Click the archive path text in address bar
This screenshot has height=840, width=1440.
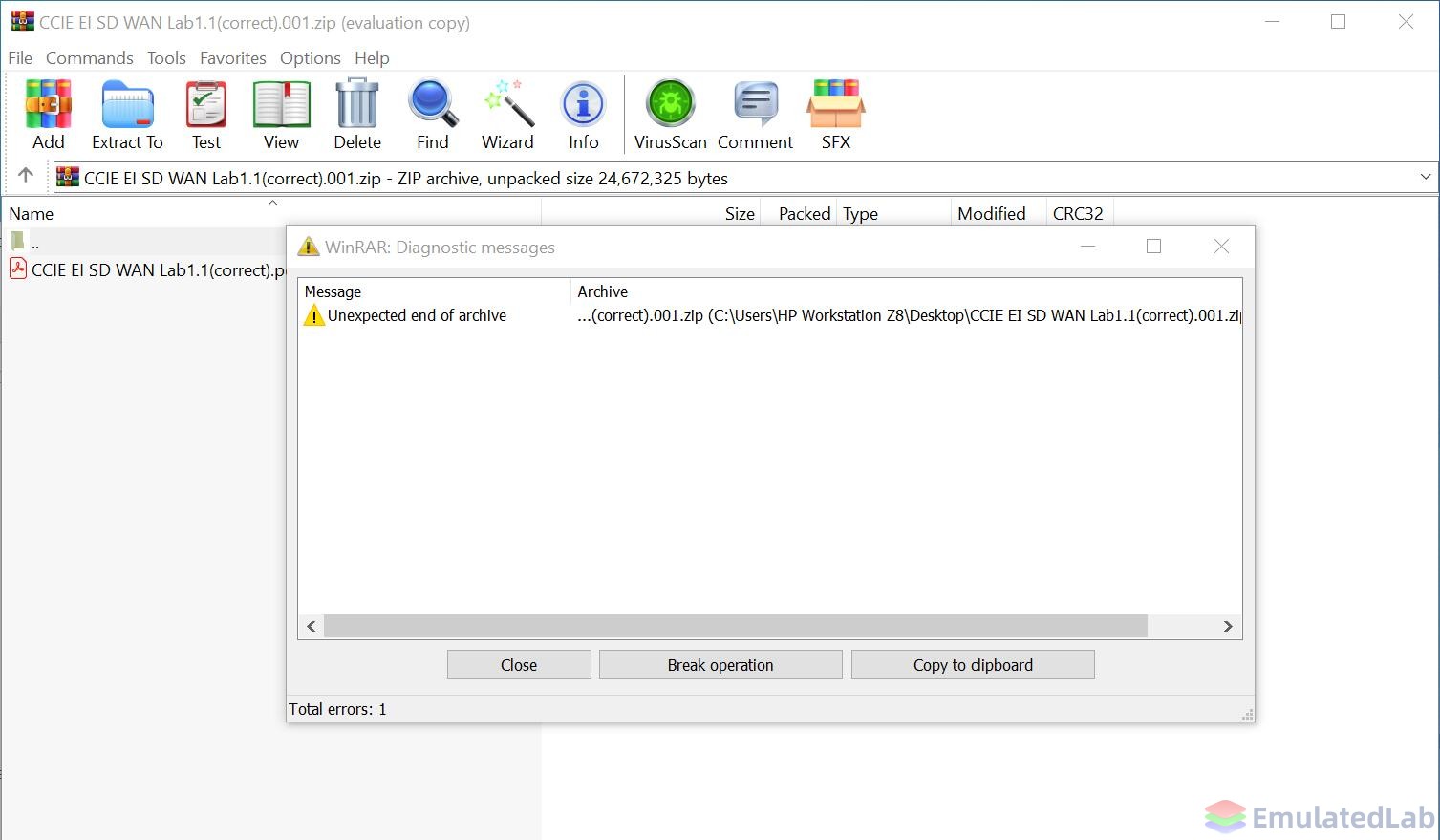tap(406, 178)
